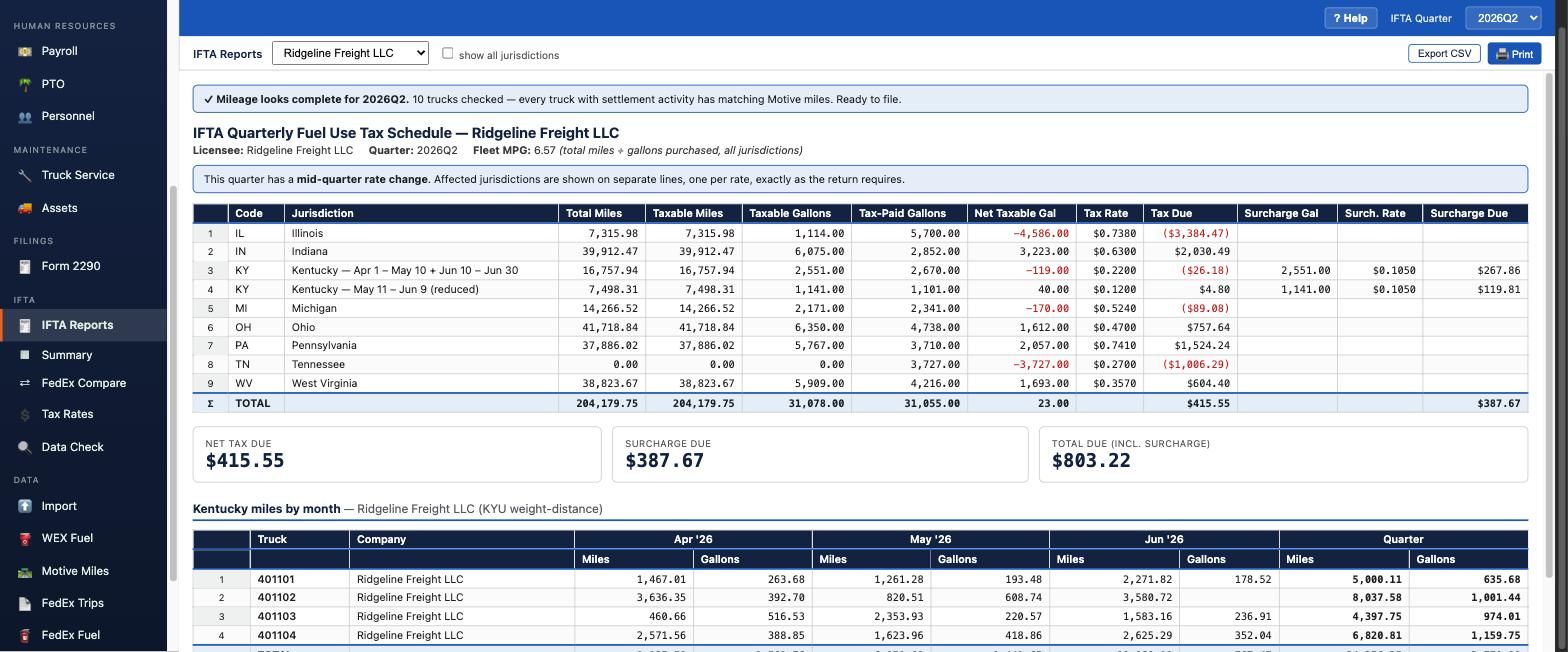
Task: Select the West Virginia jurisdiction row
Action: (x=860, y=383)
